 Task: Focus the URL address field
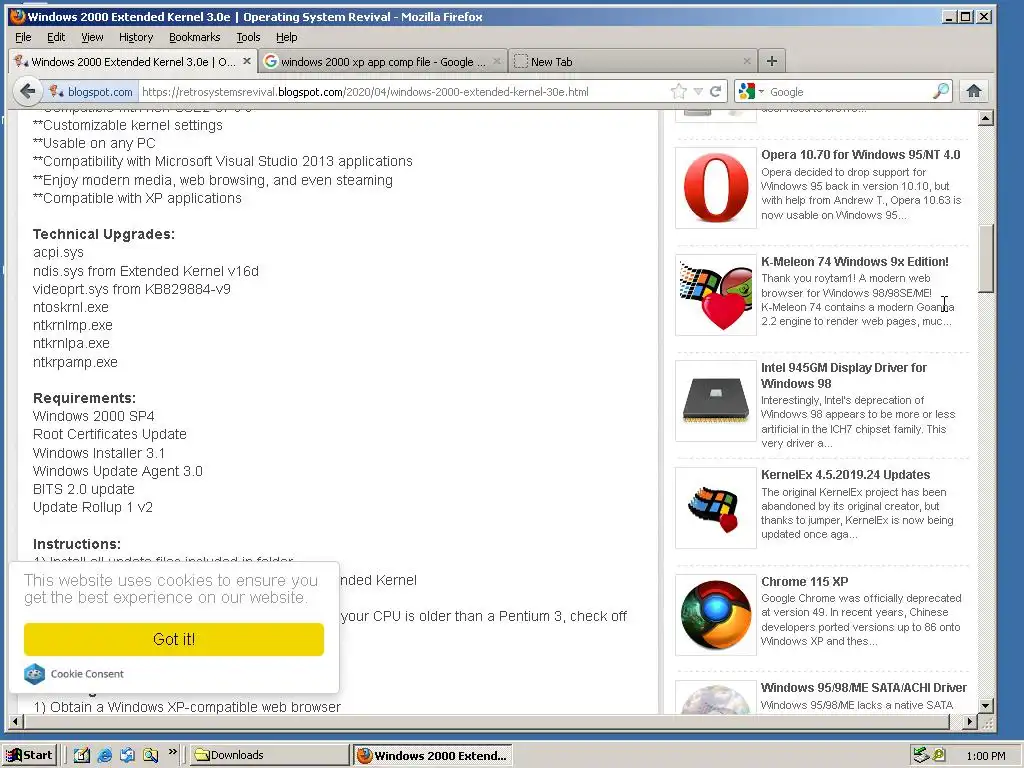click(x=404, y=91)
